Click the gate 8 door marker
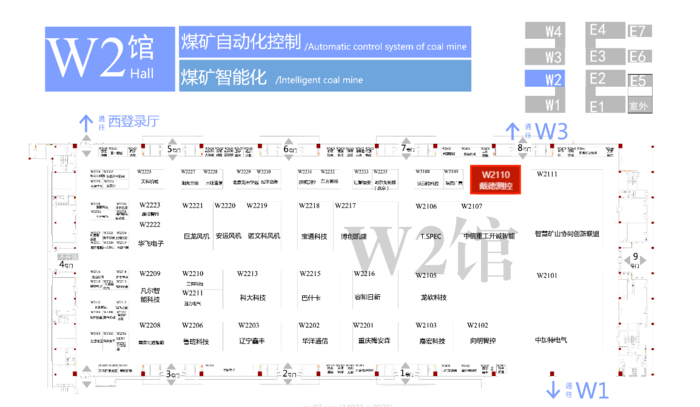 (524, 148)
